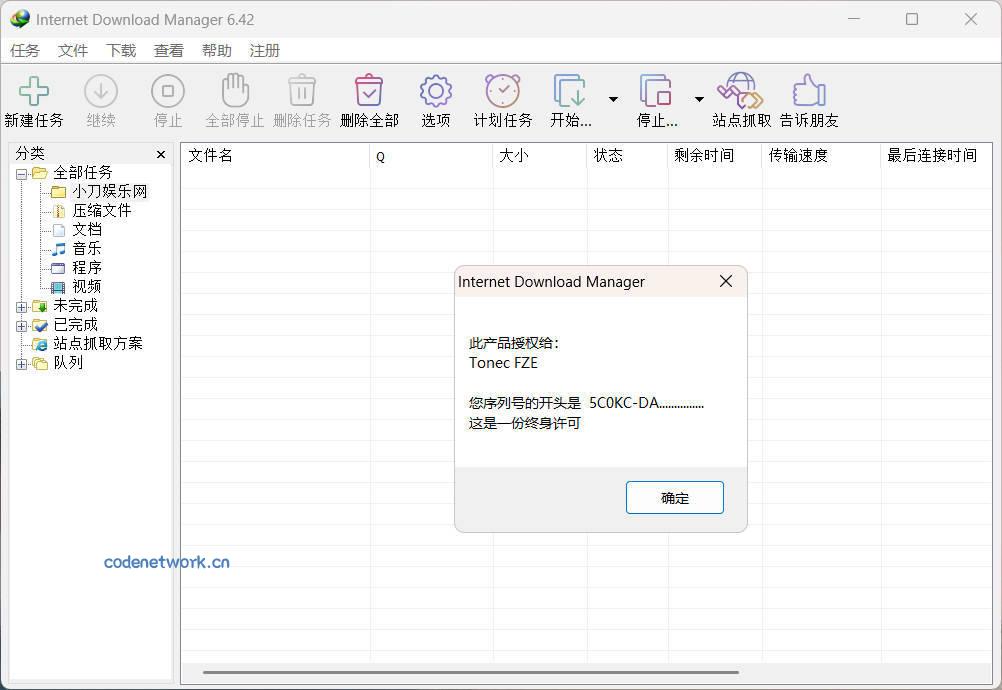Click the 新建任务 add download icon
Screen dimensions: 1002x690
[34, 92]
